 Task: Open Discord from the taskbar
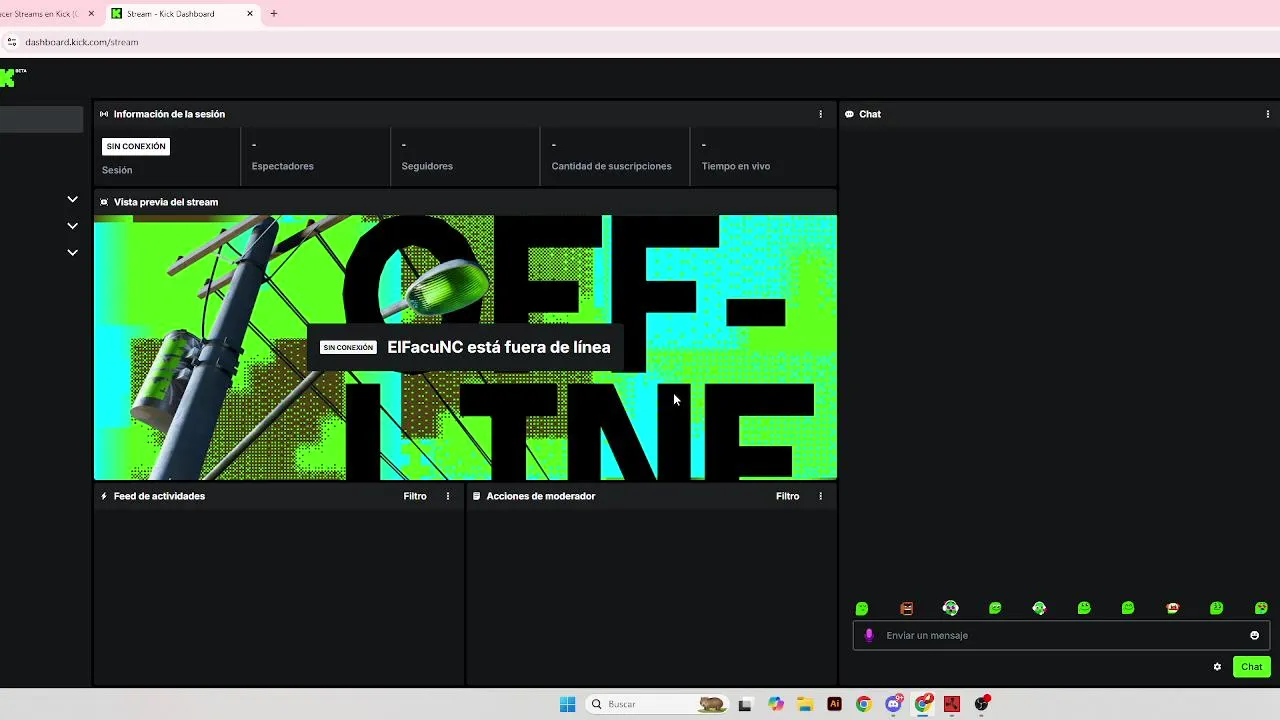tap(893, 704)
